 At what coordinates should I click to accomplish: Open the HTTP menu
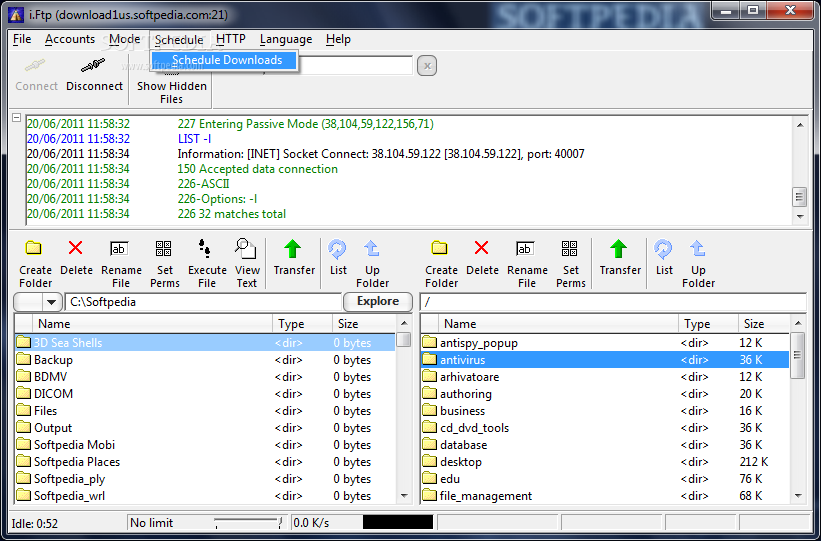click(x=230, y=39)
